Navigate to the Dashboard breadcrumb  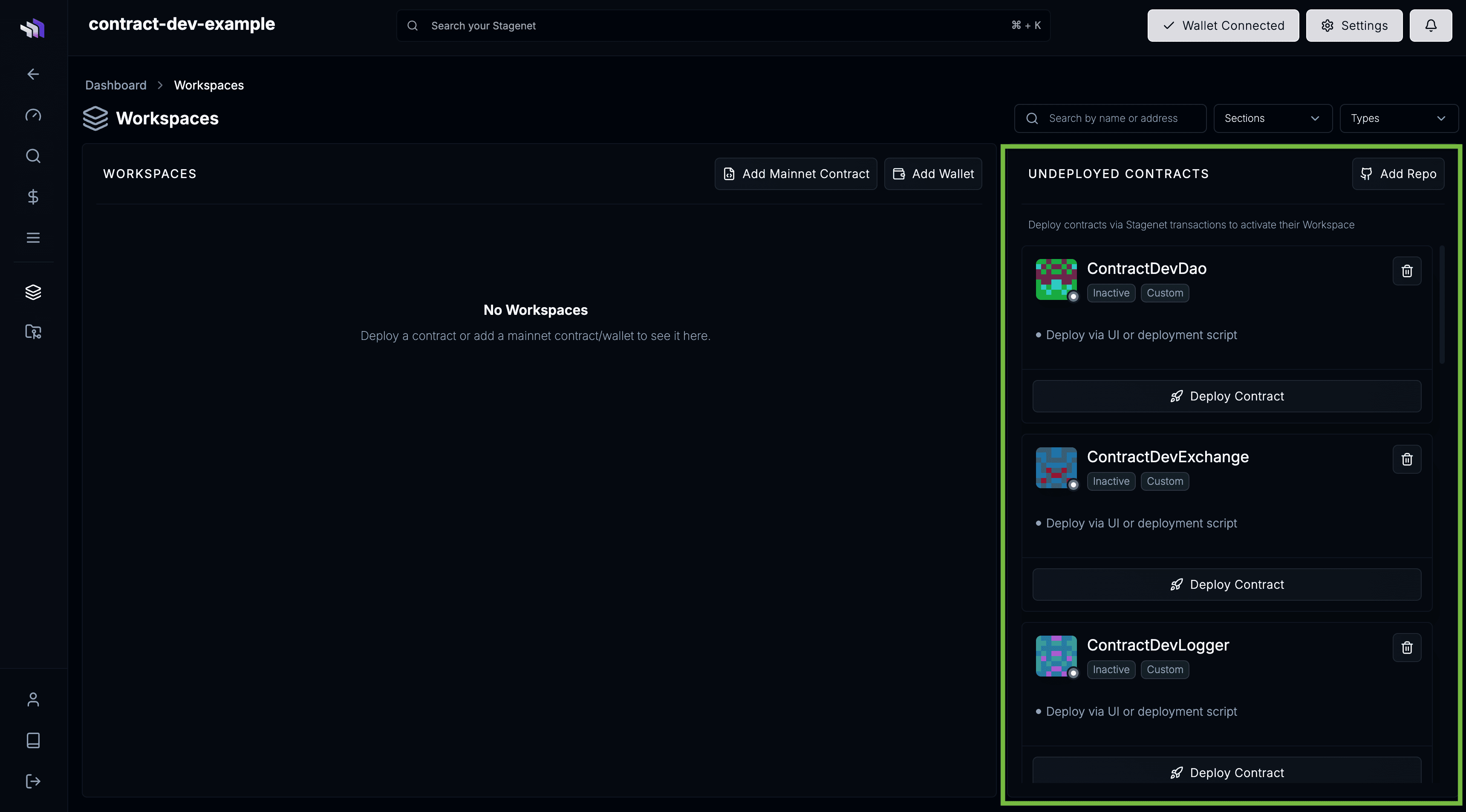tap(115, 85)
